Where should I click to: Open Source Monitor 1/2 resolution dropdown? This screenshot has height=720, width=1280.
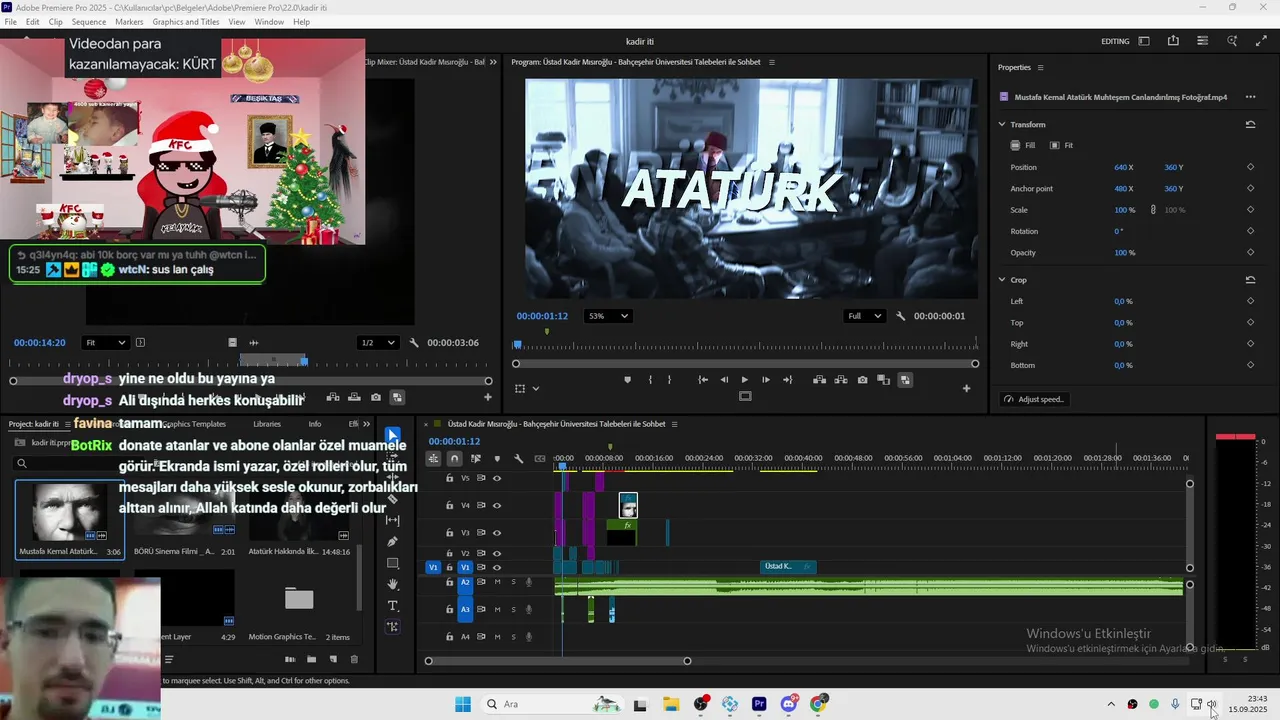[379, 343]
